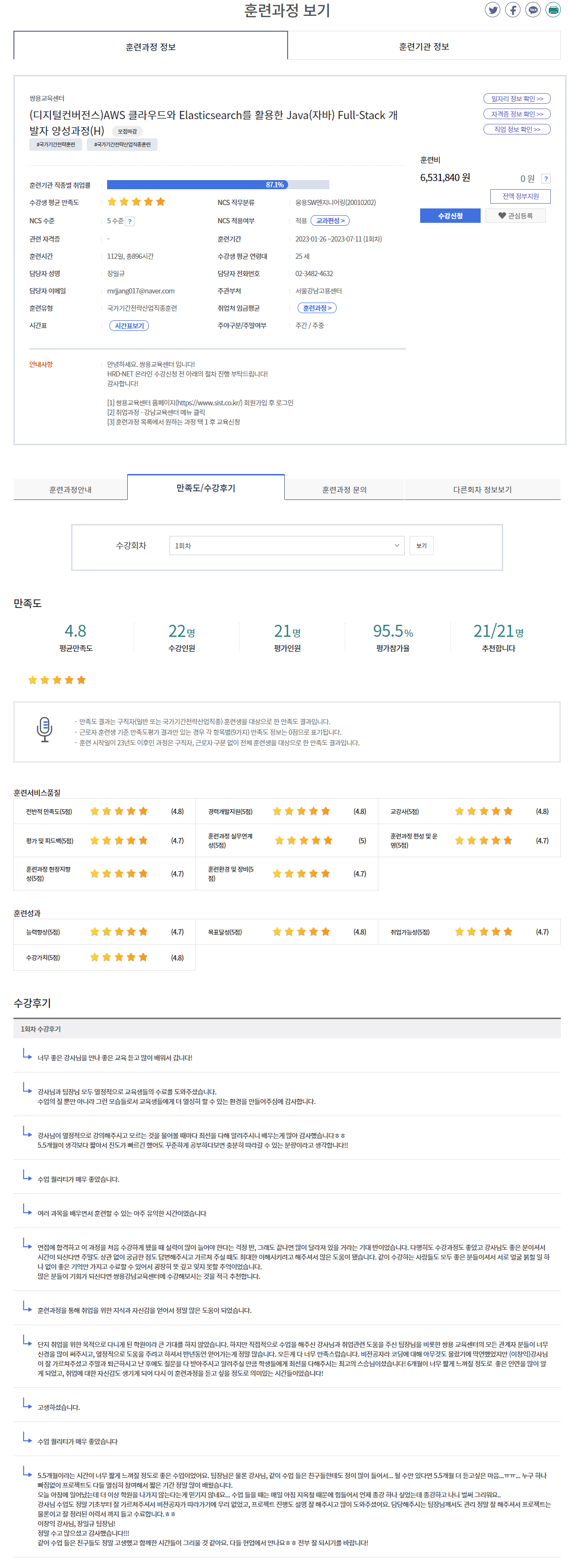Open the 수강회차 dropdown list

[287, 546]
